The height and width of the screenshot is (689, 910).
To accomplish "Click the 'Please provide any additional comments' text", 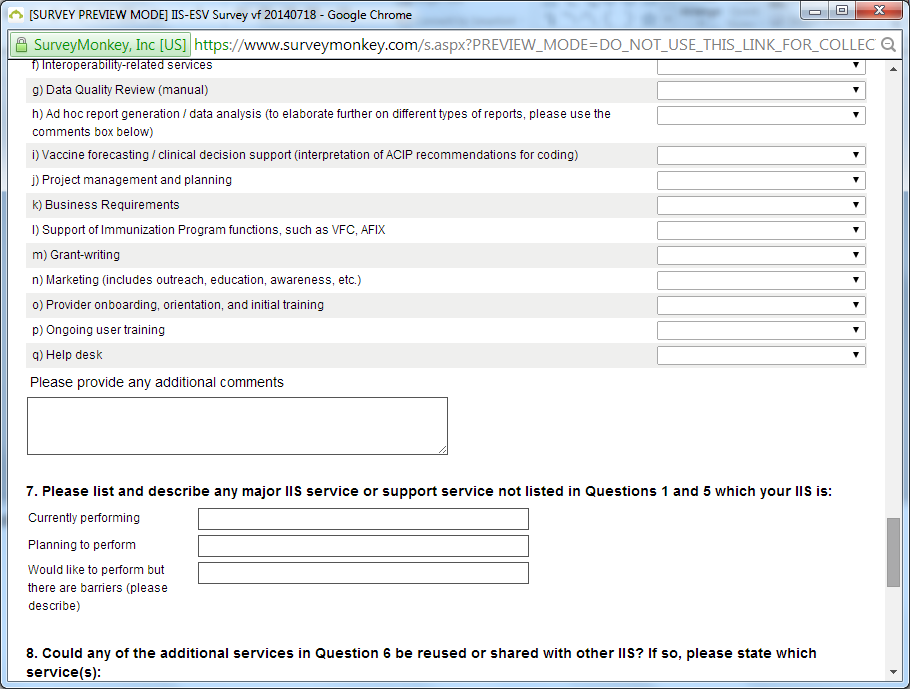I will coord(157,382).
